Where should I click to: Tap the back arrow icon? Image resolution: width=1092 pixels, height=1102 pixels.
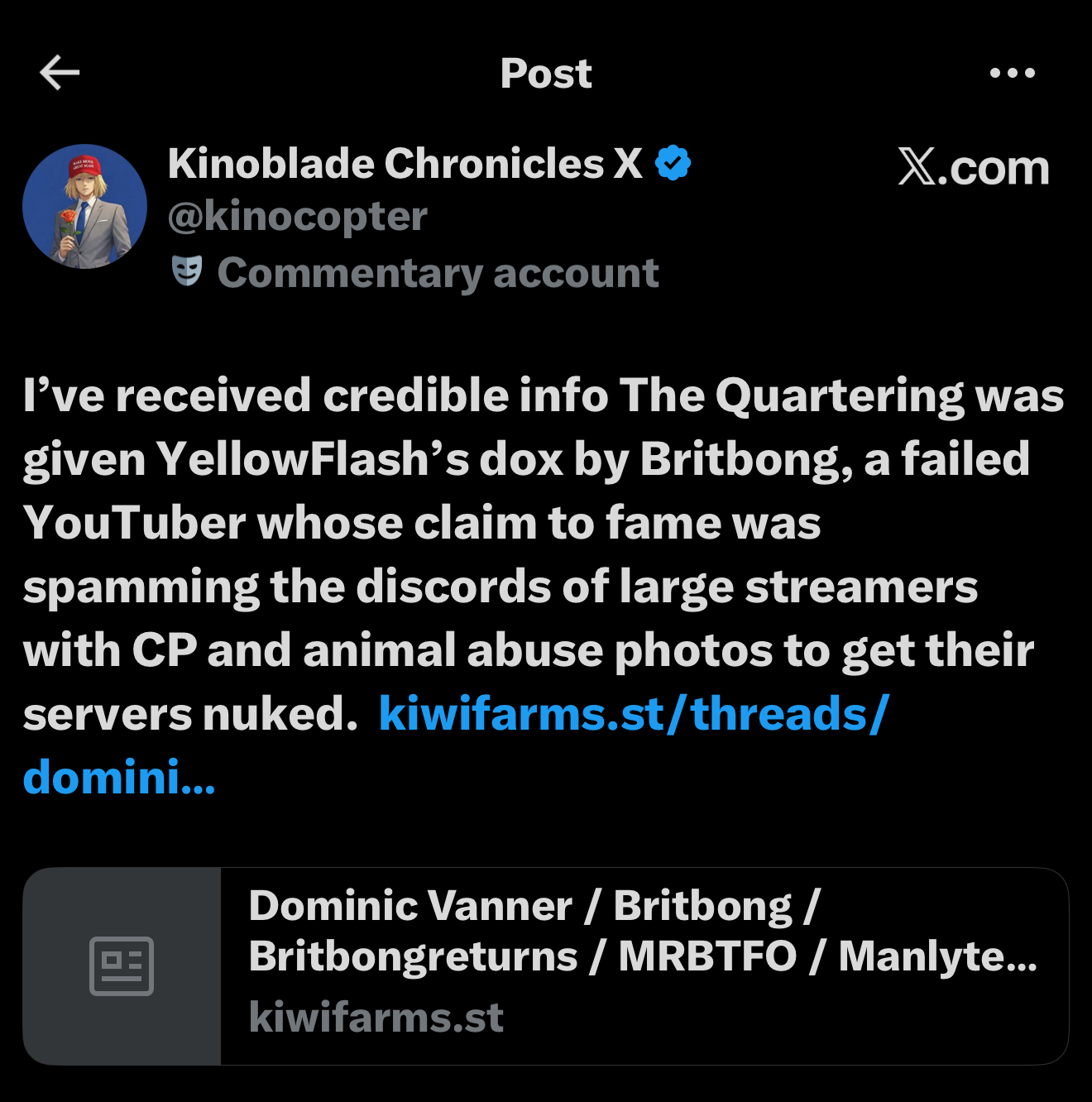coord(60,73)
